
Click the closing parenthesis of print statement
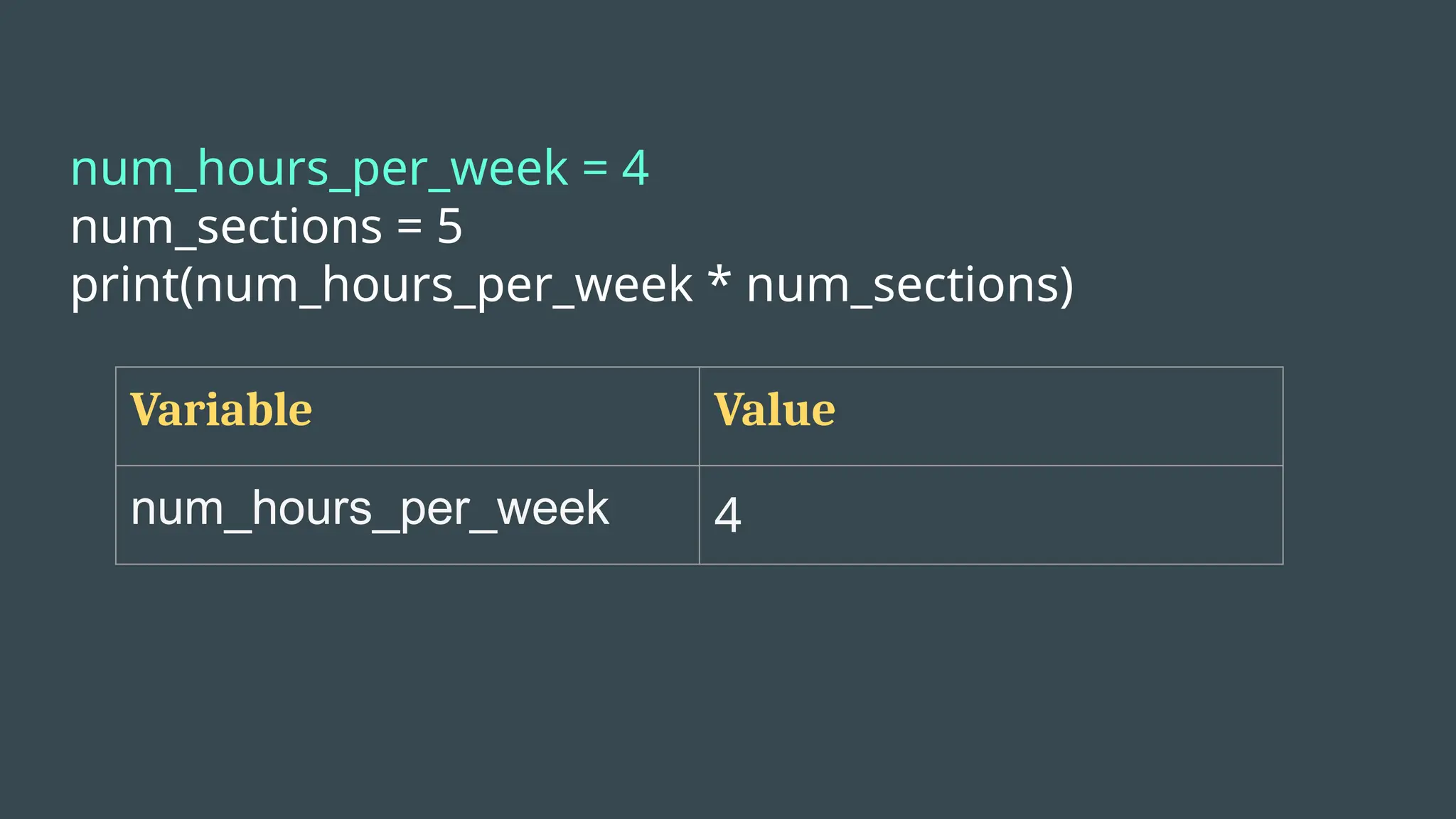point(1066,286)
